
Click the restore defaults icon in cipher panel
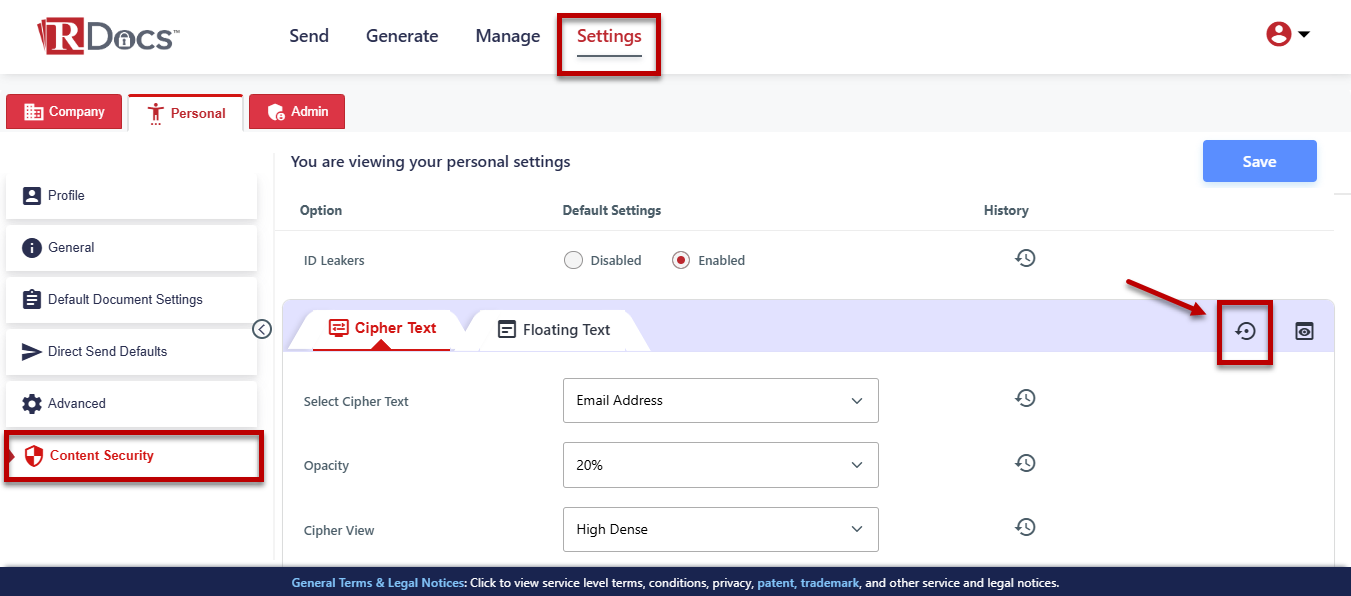1245,331
